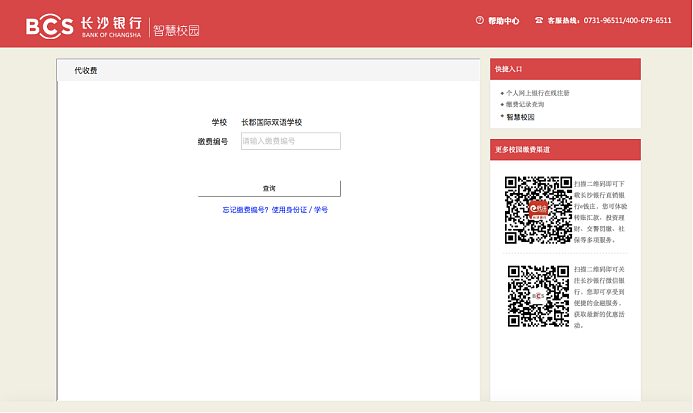Click the 快捷入口 panel header
Image resolution: width=693 pixels, height=413 pixels.
pos(565,69)
